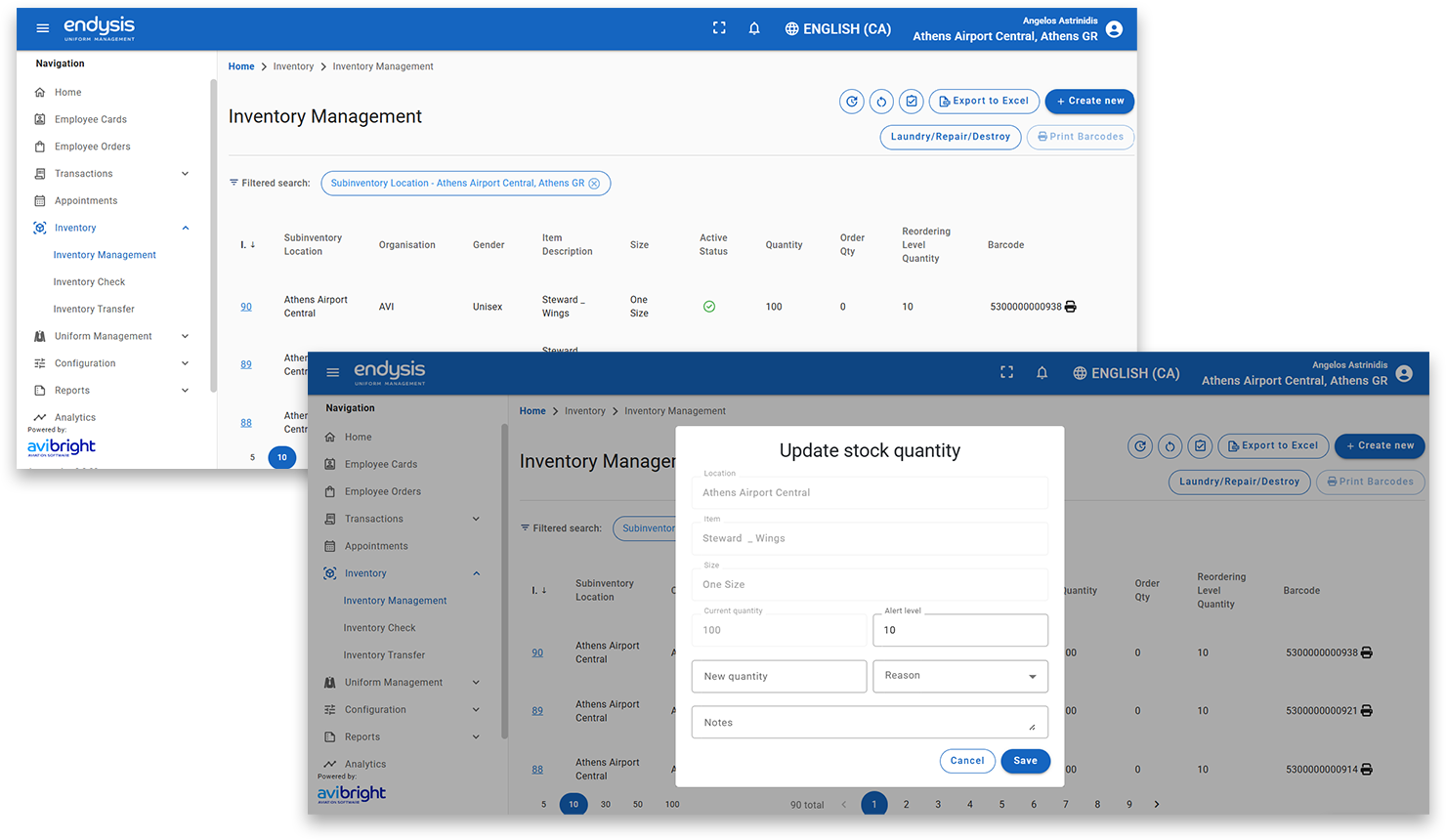This screenshot has height=840, width=1446.
Task: Open Inventory Check in the upper window sidebar
Action: (x=89, y=282)
